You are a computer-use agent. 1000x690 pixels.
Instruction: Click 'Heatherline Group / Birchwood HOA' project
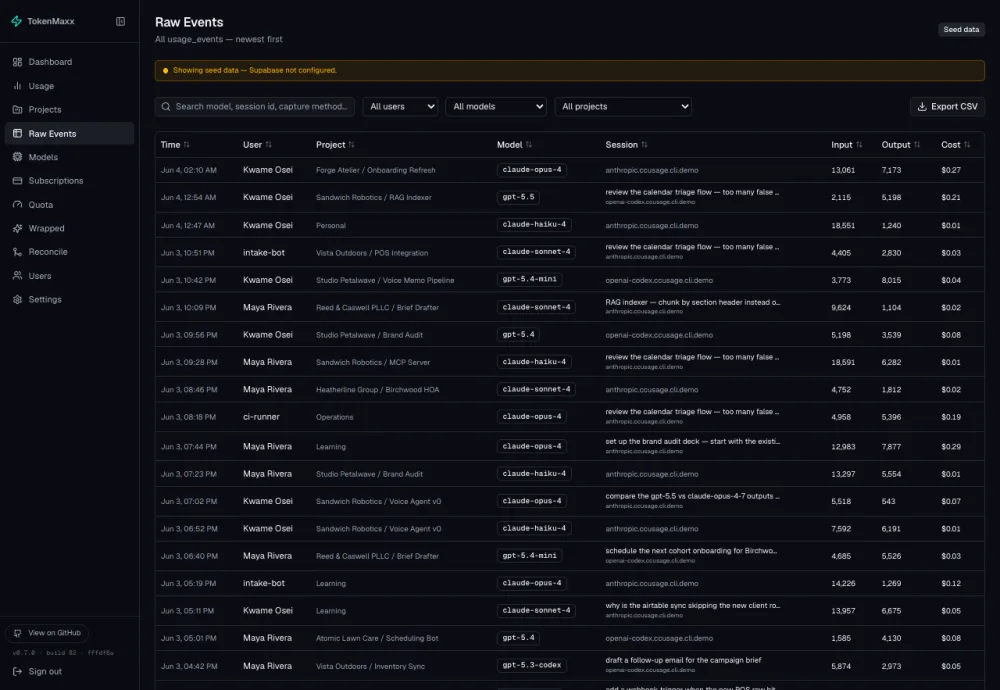click(x=378, y=390)
